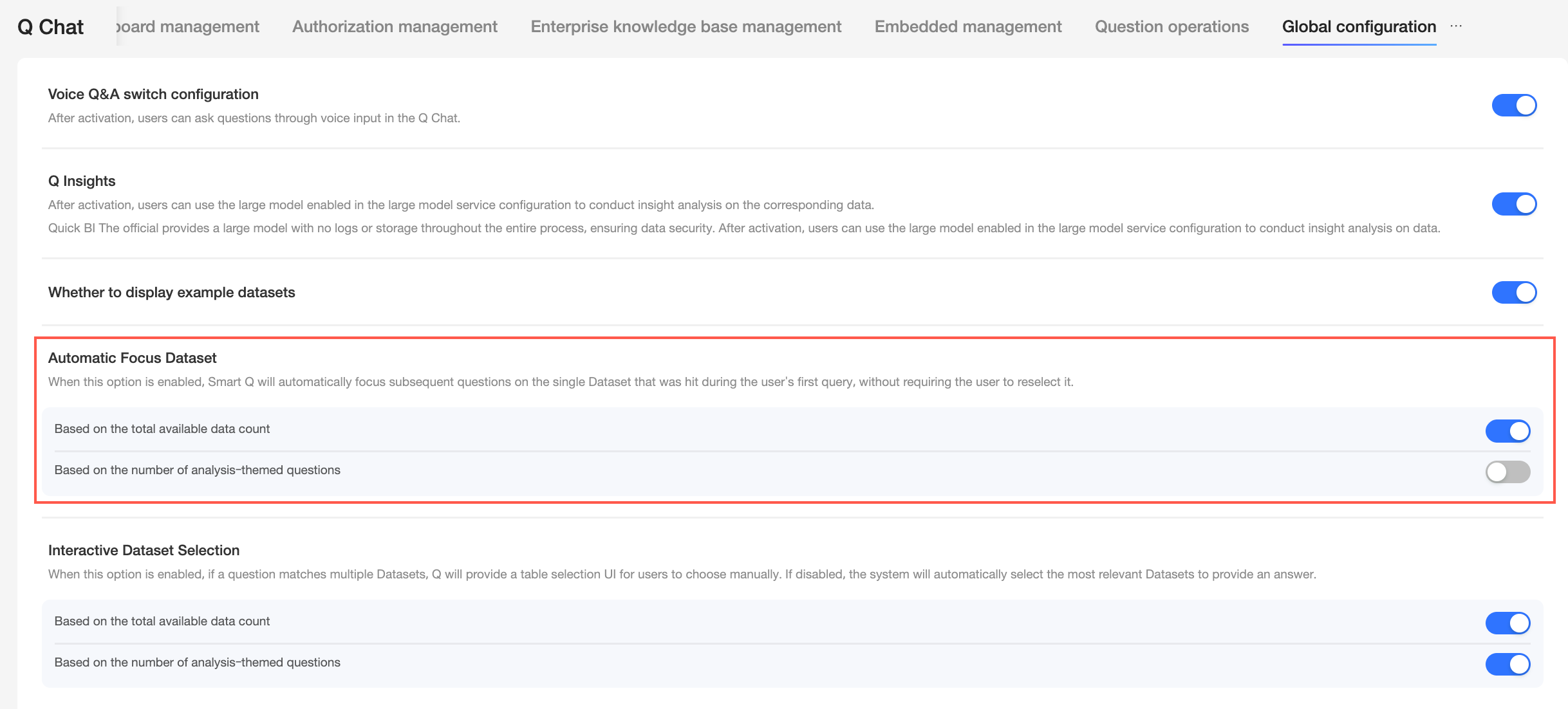Click the Global configuration tab
The width and height of the screenshot is (1568, 709).
[x=1359, y=26]
